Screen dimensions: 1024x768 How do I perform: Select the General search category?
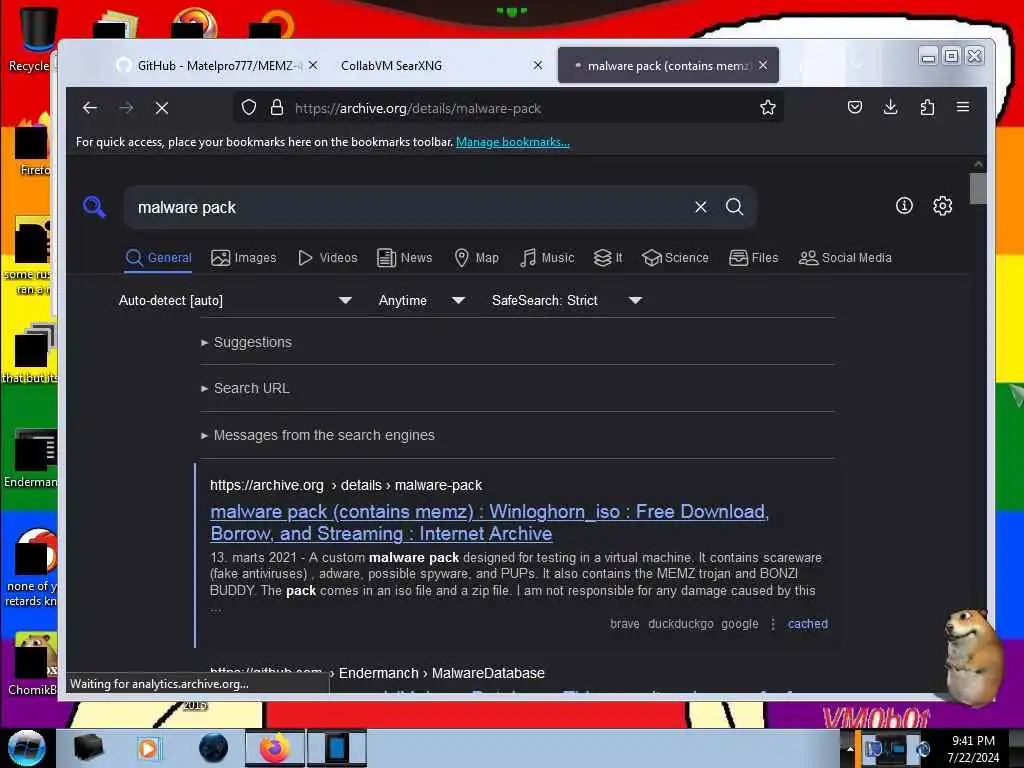pos(159,258)
